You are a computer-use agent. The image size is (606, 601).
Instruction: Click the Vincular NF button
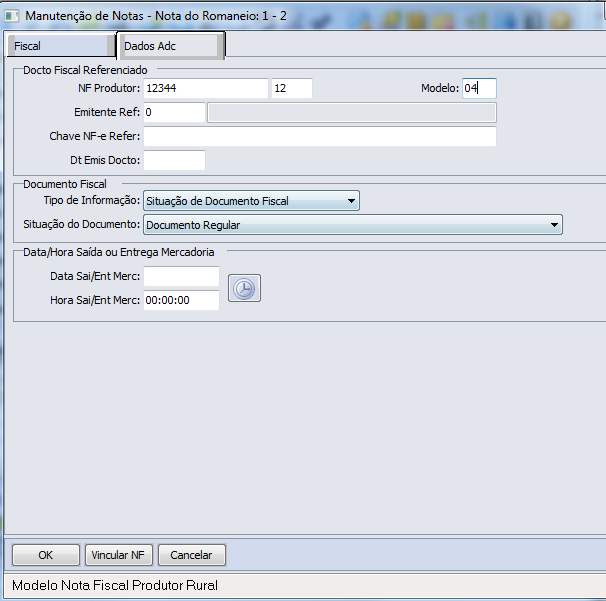[119, 555]
